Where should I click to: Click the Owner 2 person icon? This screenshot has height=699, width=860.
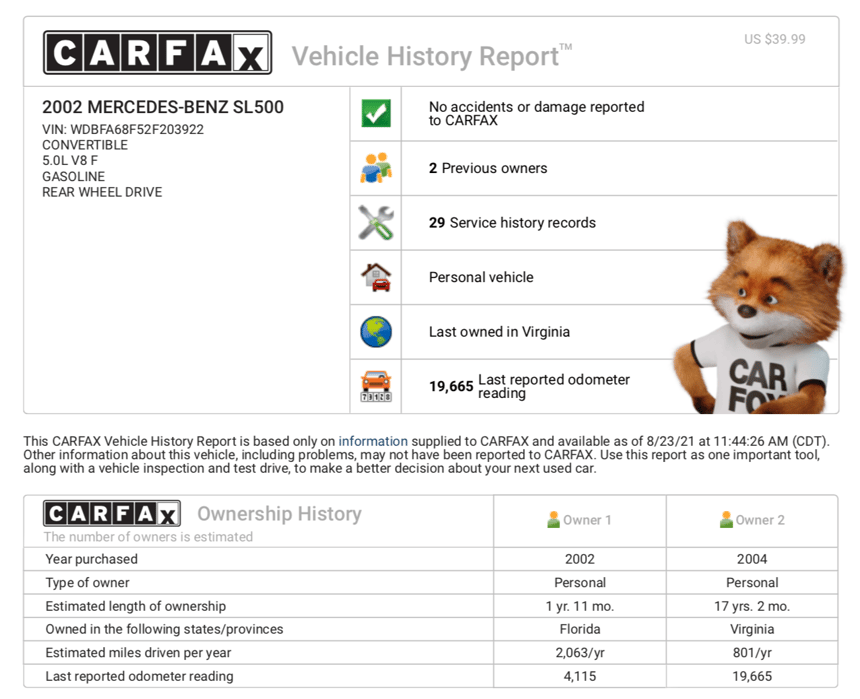point(726,520)
